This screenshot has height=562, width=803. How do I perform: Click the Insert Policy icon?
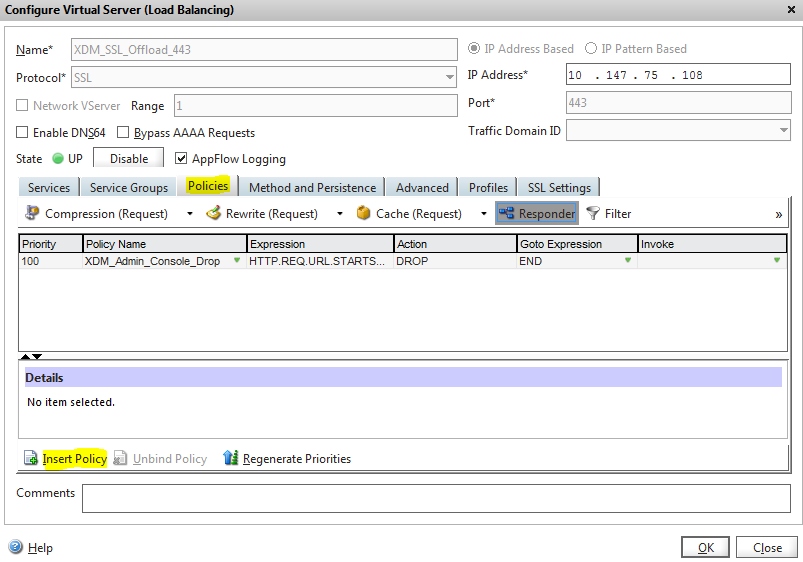[31, 458]
